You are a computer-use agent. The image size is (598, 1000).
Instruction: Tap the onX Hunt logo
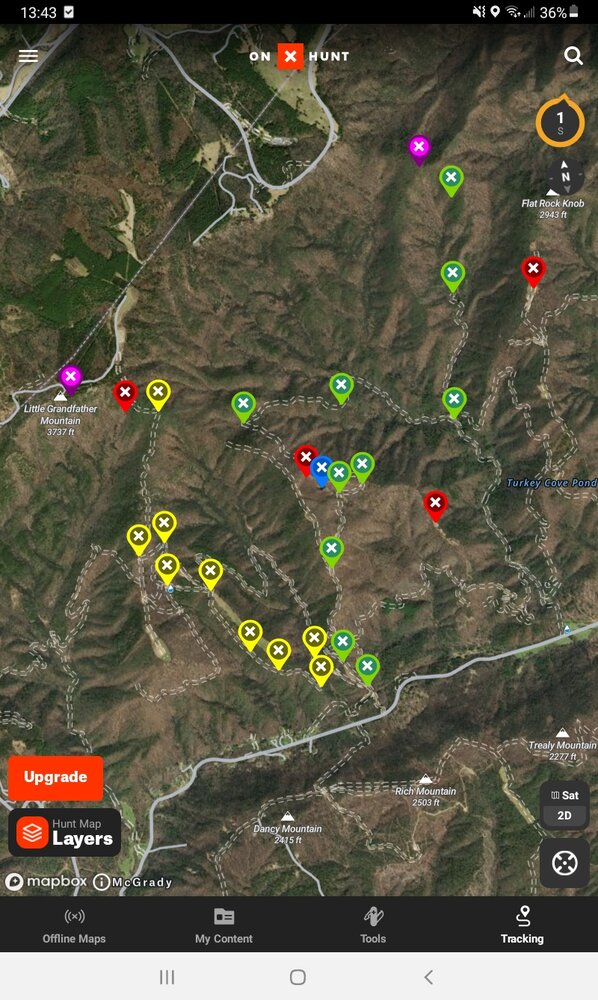299,56
